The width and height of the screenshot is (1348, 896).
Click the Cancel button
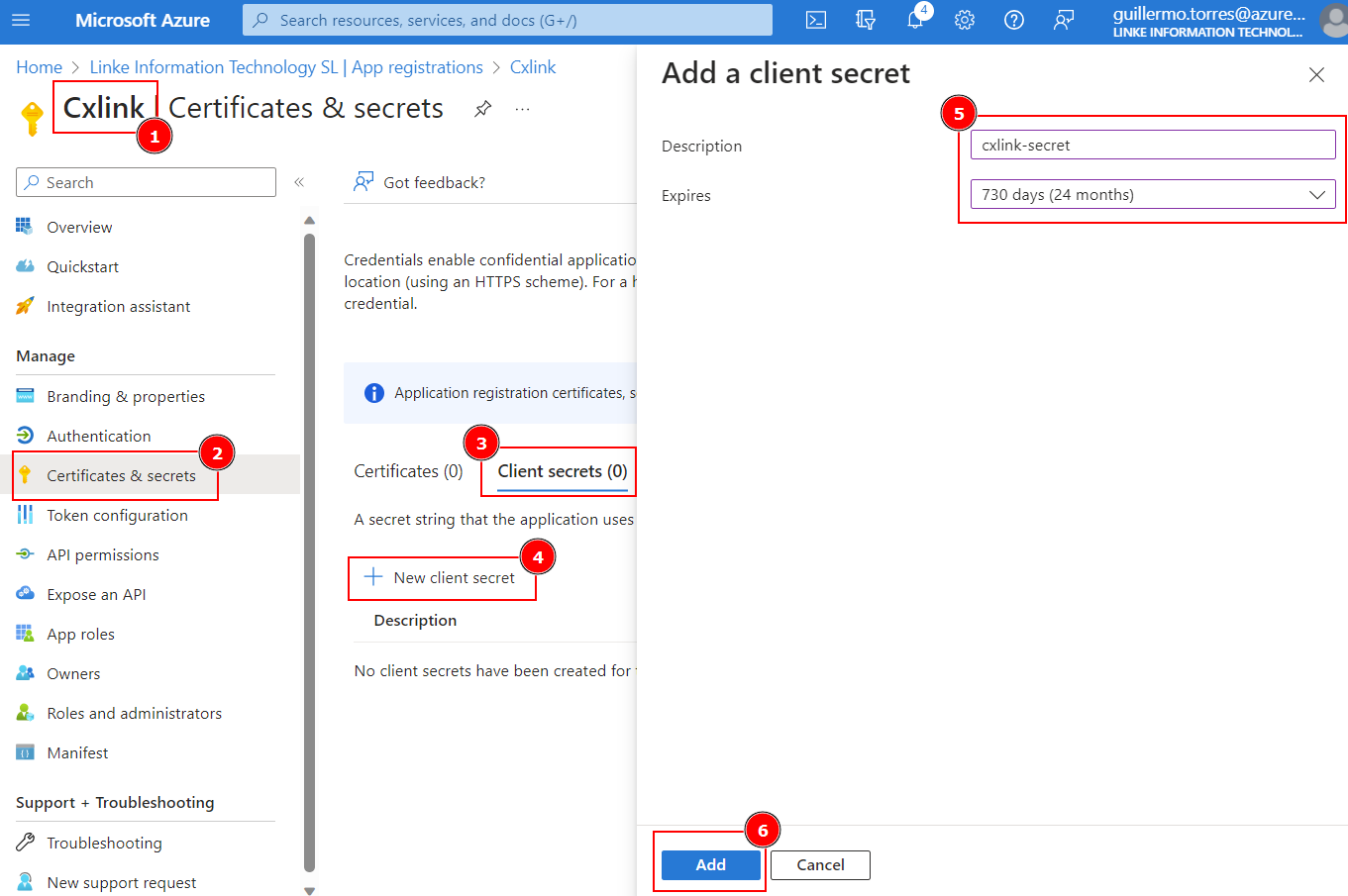pos(820,864)
